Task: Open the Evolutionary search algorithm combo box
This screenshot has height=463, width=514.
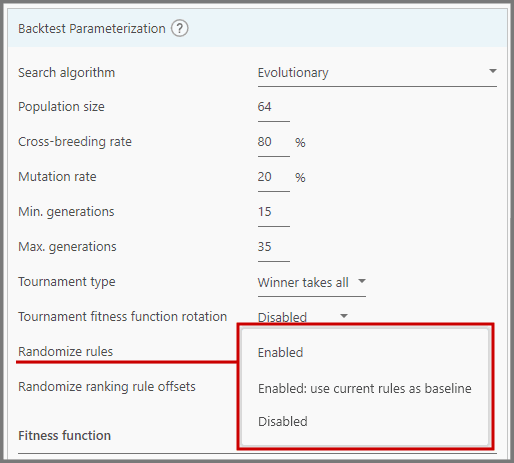Action: pos(377,73)
